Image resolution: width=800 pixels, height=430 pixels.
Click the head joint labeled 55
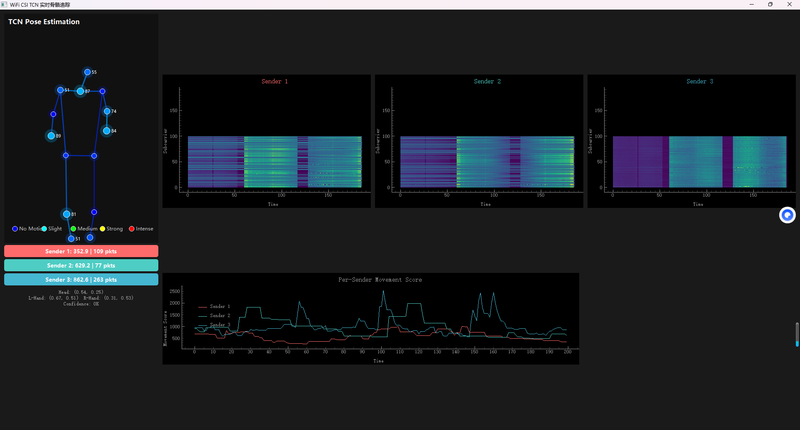87,72
